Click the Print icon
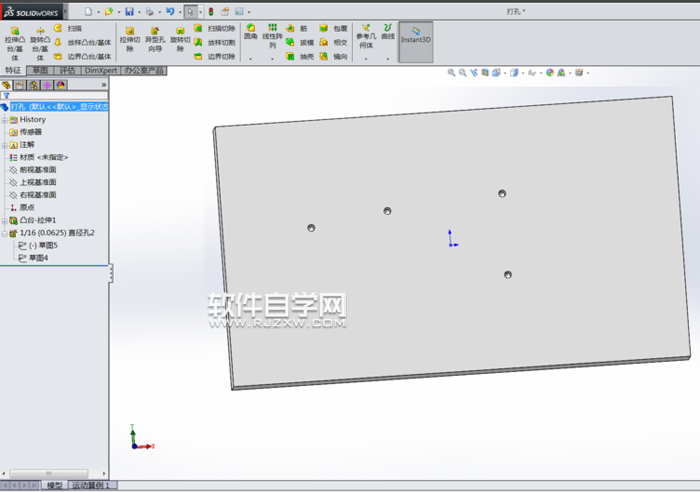This screenshot has width=700, height=492. coord(150,12)
